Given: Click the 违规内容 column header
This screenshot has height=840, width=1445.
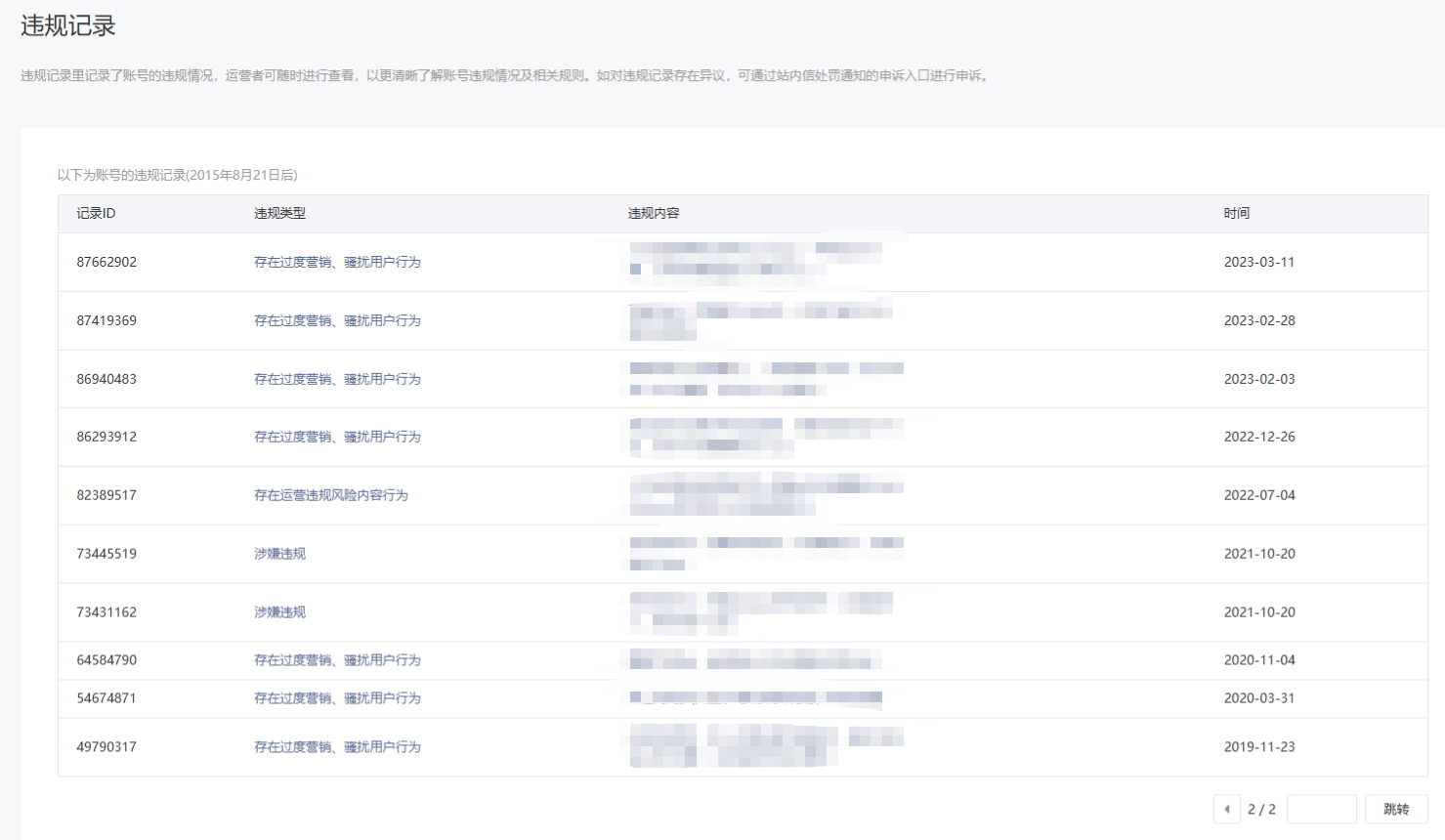Looking at the screenshot, I should pos(654,213).
